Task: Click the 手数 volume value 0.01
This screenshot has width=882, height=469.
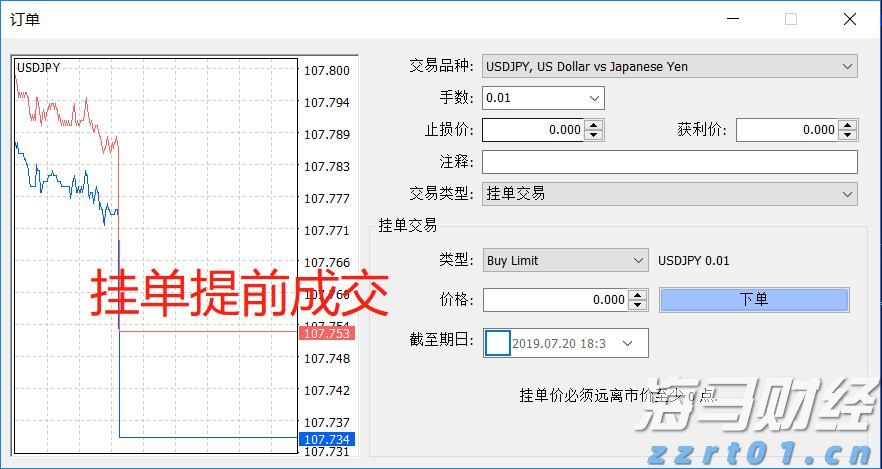Action: click(x=532, y=98)
